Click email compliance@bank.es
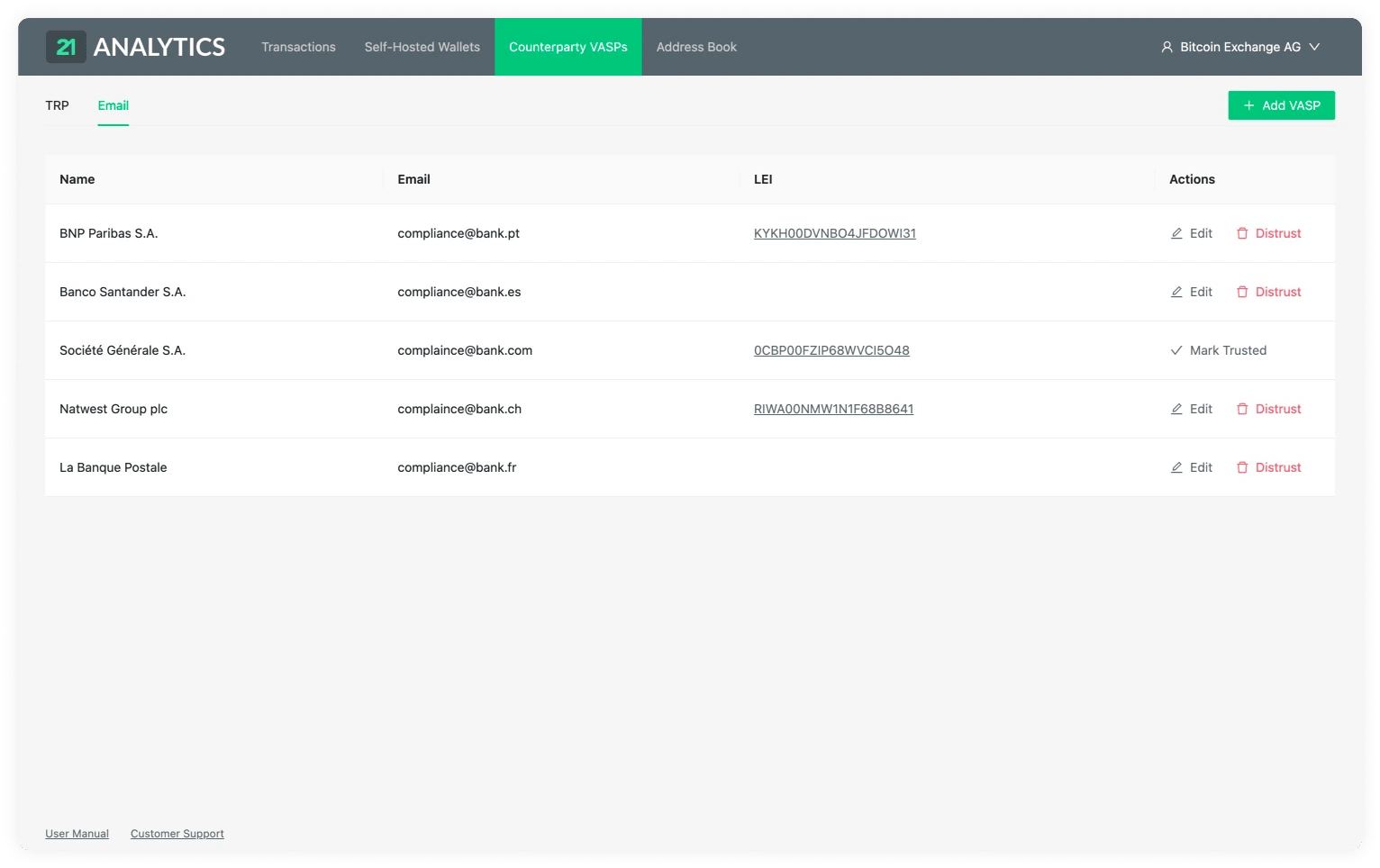 tap(459, 292)
